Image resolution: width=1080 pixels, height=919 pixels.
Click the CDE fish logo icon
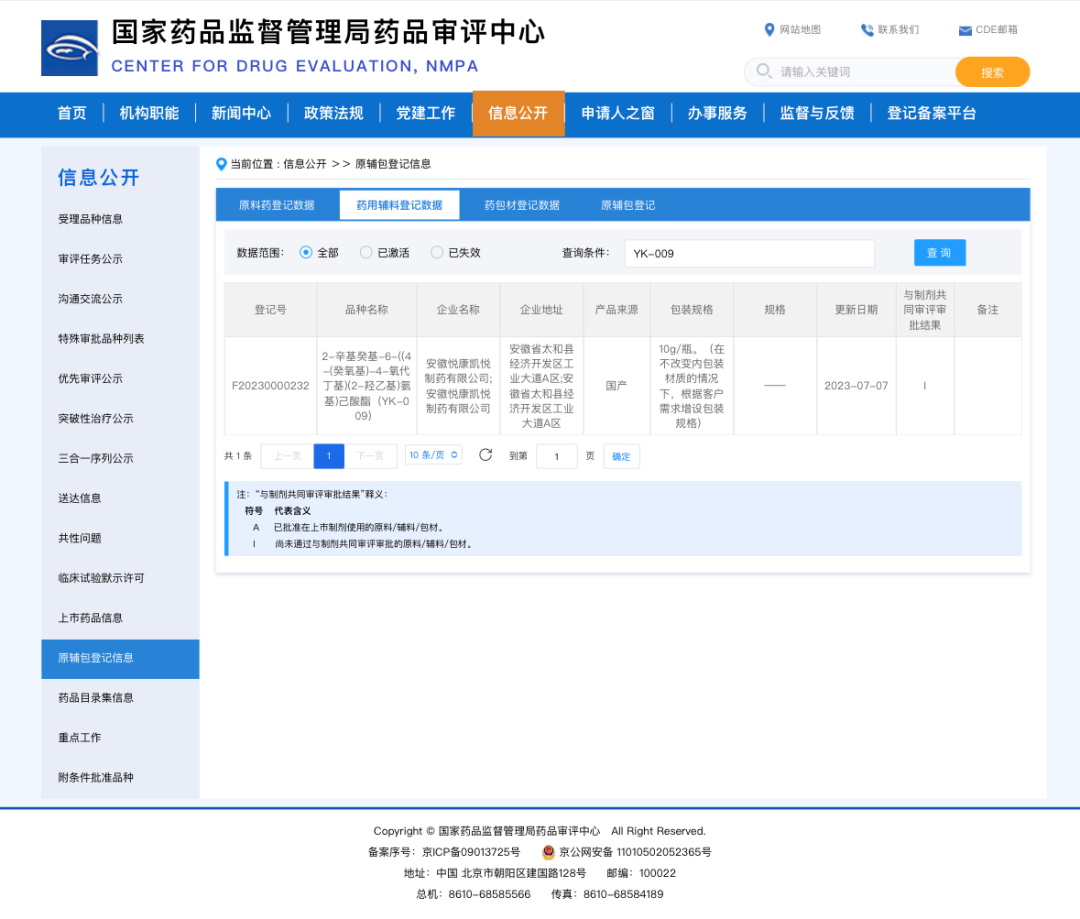coord(69,48)
